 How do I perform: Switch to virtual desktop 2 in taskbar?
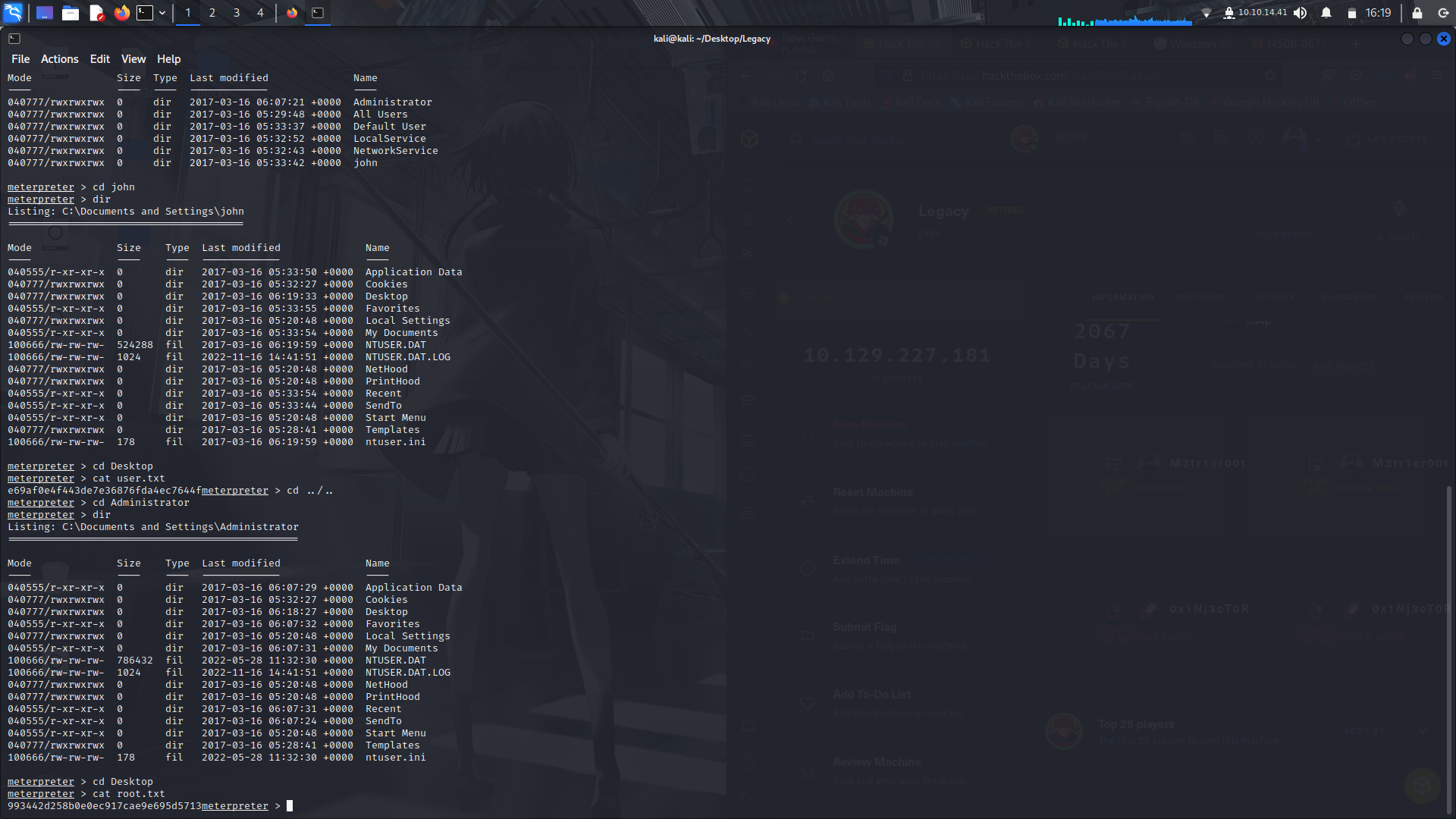click(x=212, y=12)
